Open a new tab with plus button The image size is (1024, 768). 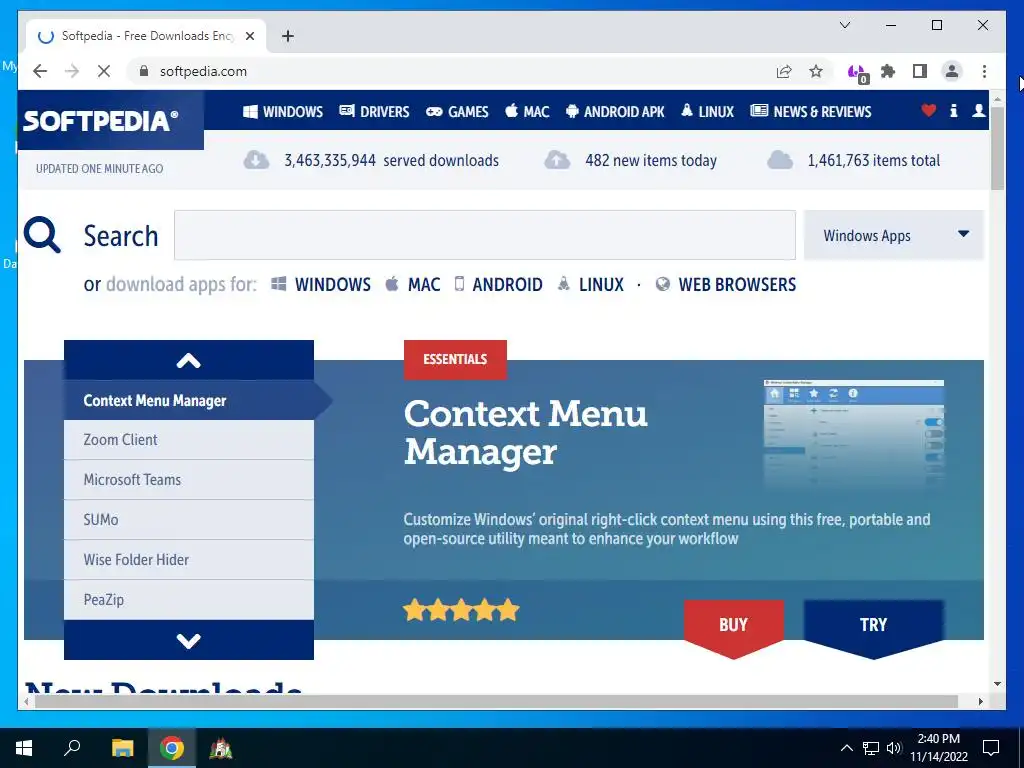[288, 36]
